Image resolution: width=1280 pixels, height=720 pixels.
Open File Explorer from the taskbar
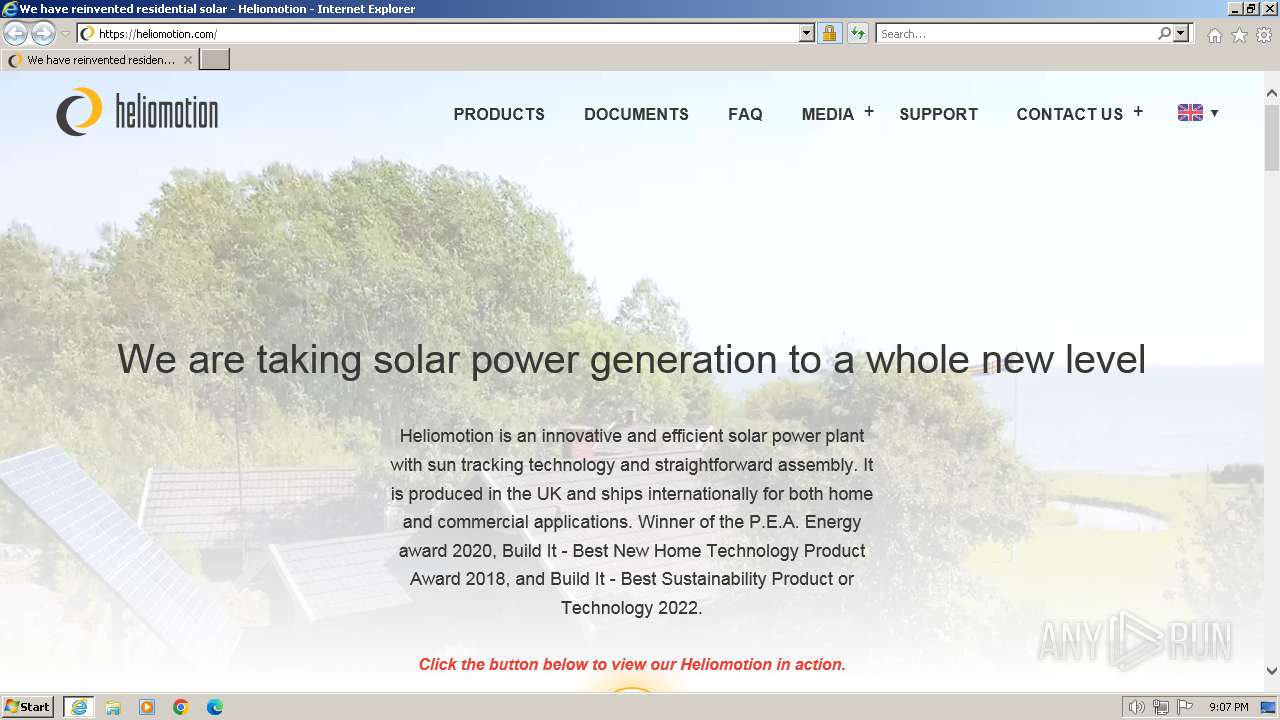click(113, 707)
